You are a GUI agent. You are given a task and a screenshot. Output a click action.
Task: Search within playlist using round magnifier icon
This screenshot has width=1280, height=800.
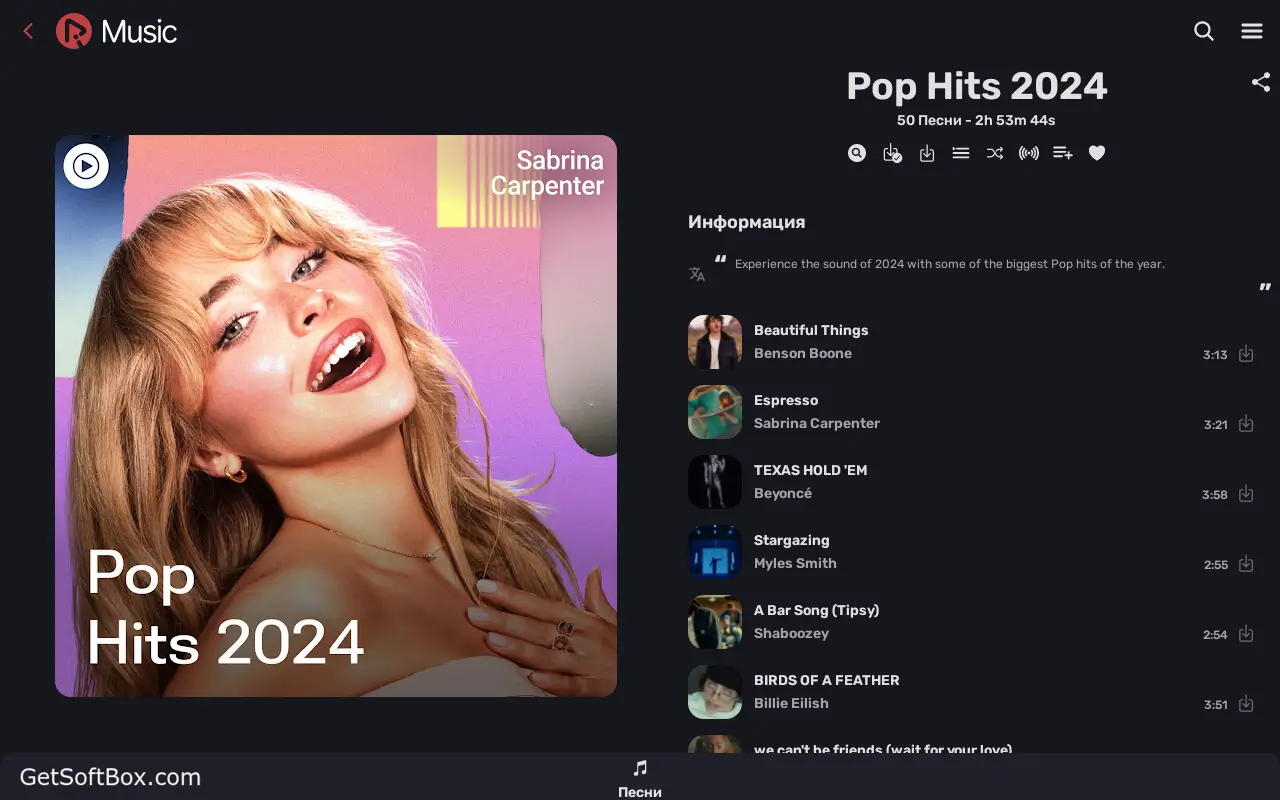click(857, 153)
